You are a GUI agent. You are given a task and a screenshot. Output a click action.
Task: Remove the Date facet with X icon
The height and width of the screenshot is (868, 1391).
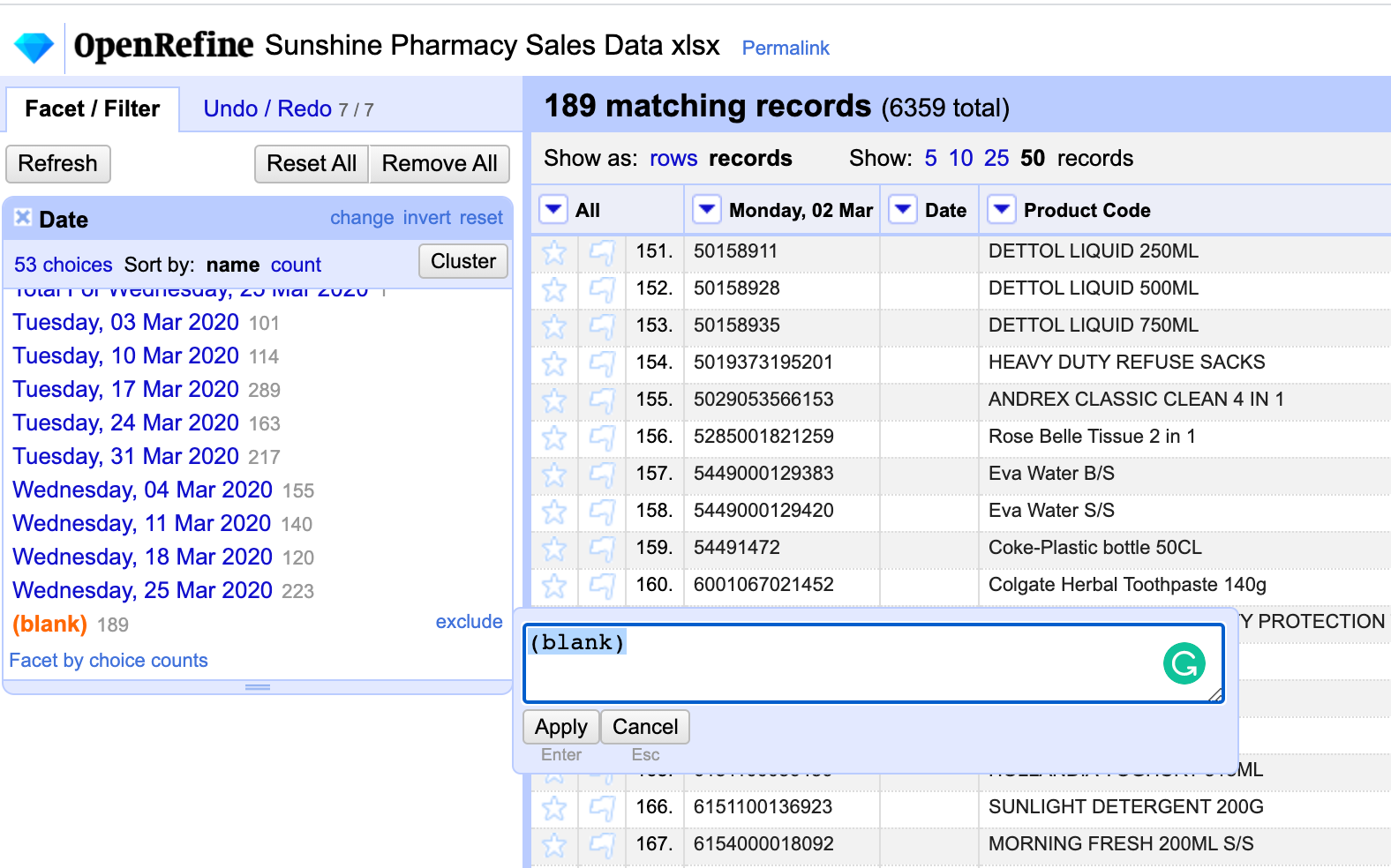23,217
